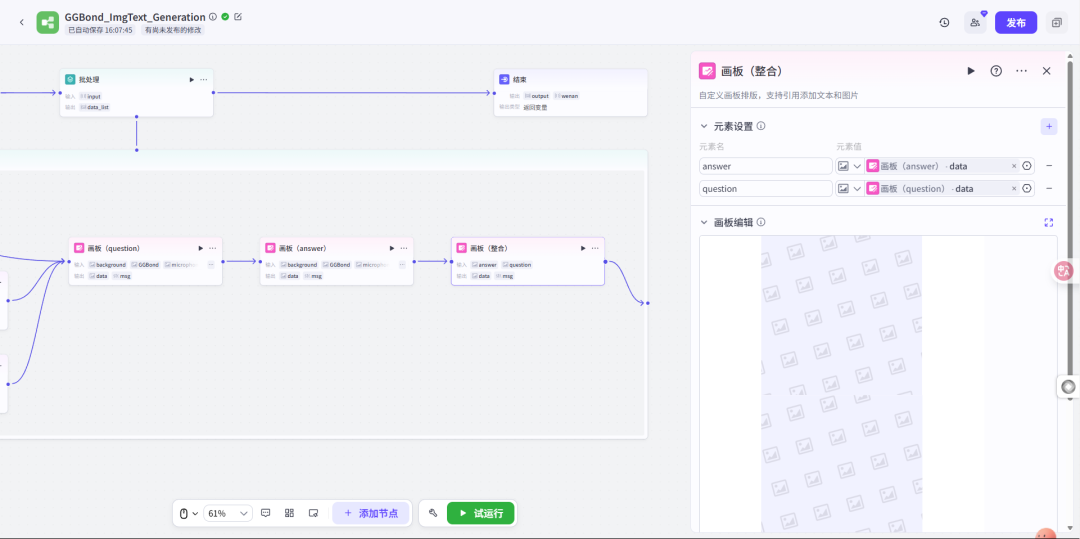1080x539 pixels.
Task: Show info tooltip for 元素设置
Action: pyautogui.click(x=761, y=127)
